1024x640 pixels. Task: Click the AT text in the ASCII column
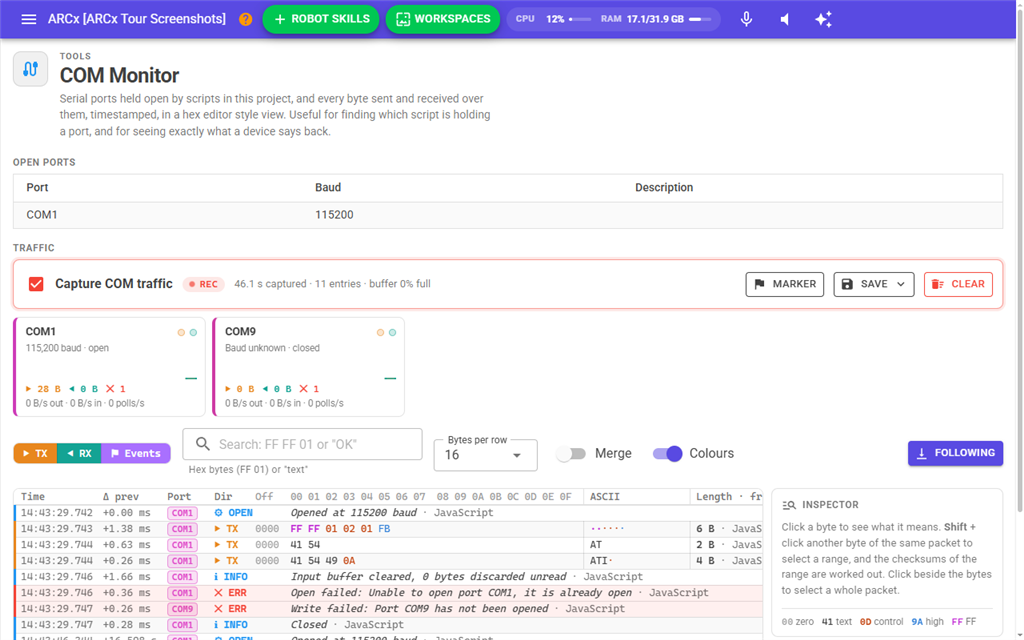[x=596, y=545]
